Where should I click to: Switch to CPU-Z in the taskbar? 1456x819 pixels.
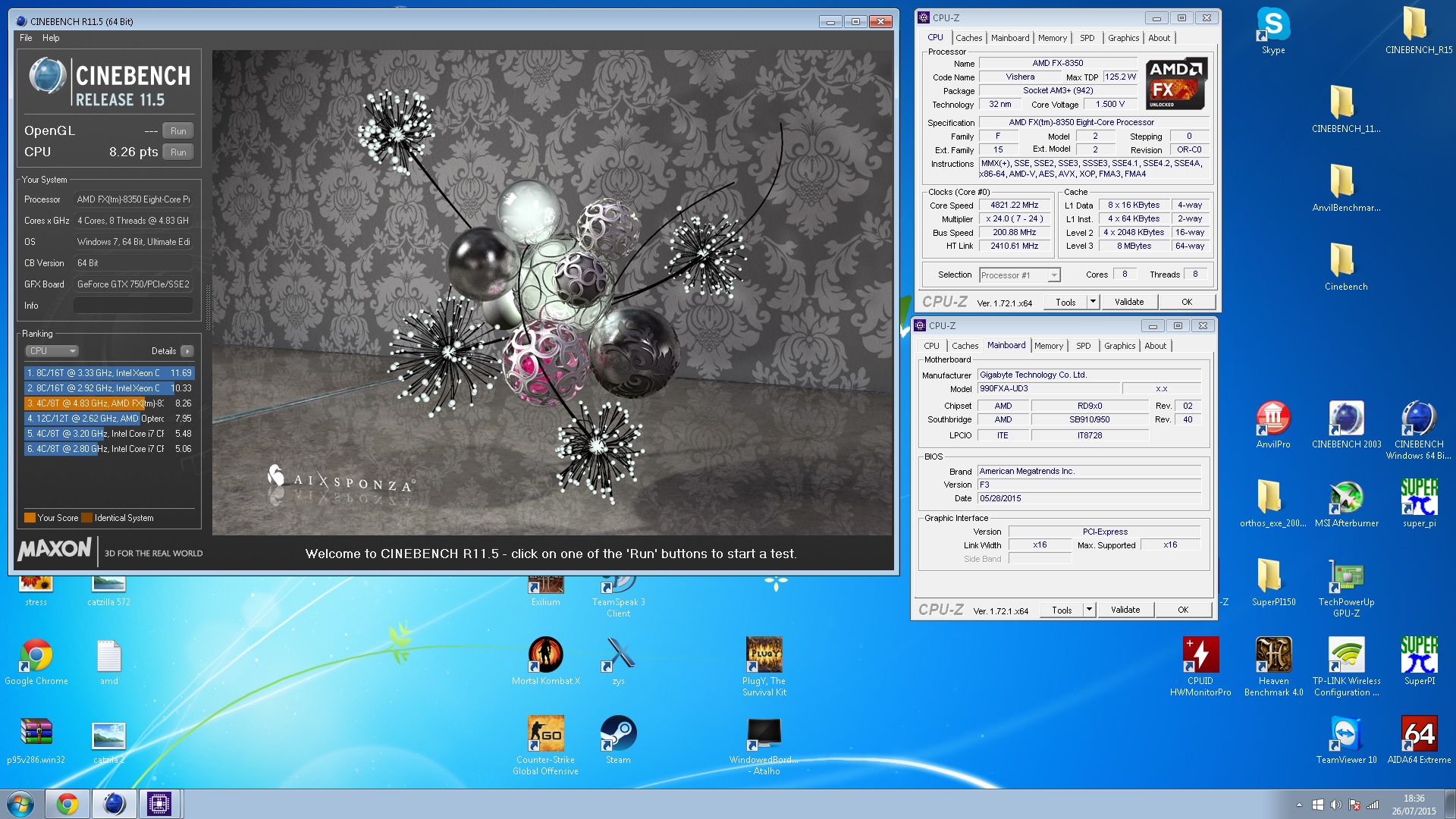(x=159, y=804)
